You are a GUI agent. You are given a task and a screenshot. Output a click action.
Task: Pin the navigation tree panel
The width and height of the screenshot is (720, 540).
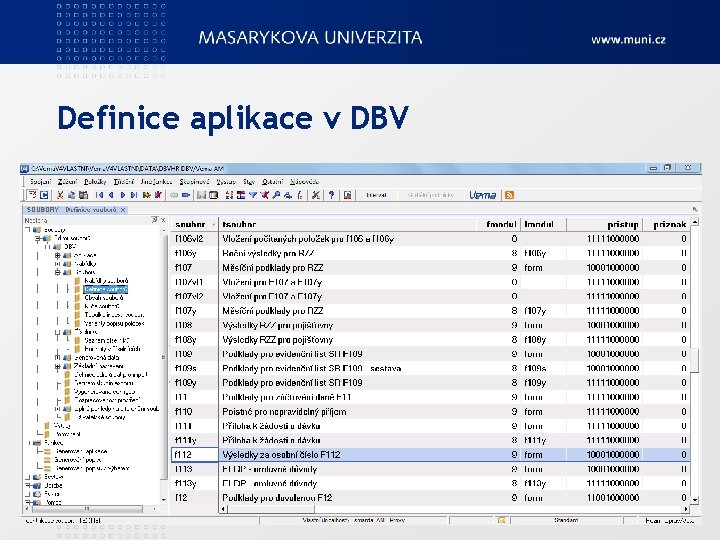pyautogui.click(x=155, y=220)
